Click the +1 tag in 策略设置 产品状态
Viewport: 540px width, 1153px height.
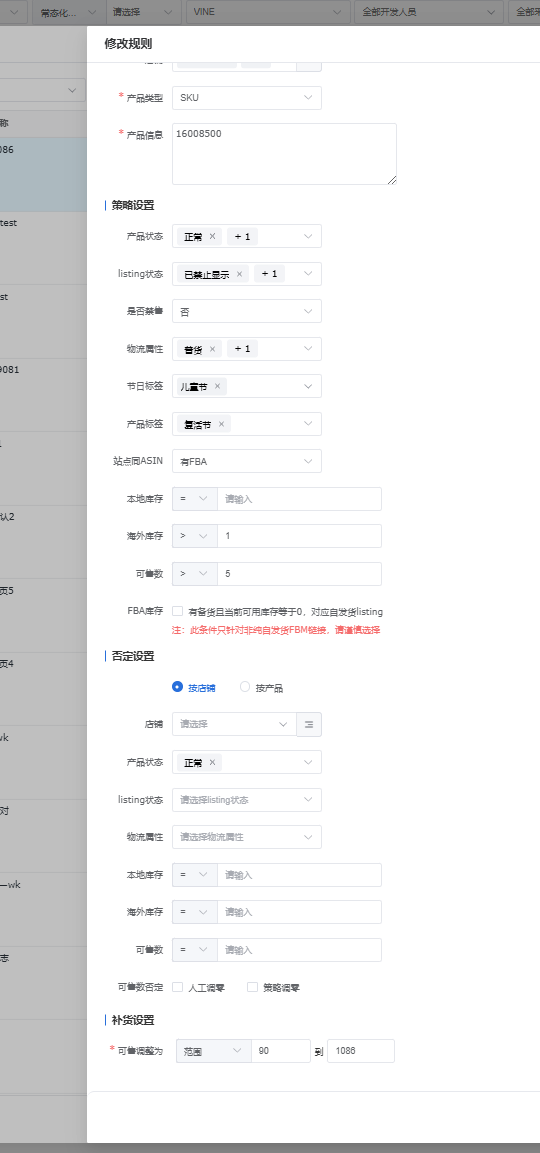tap(242, 237)
